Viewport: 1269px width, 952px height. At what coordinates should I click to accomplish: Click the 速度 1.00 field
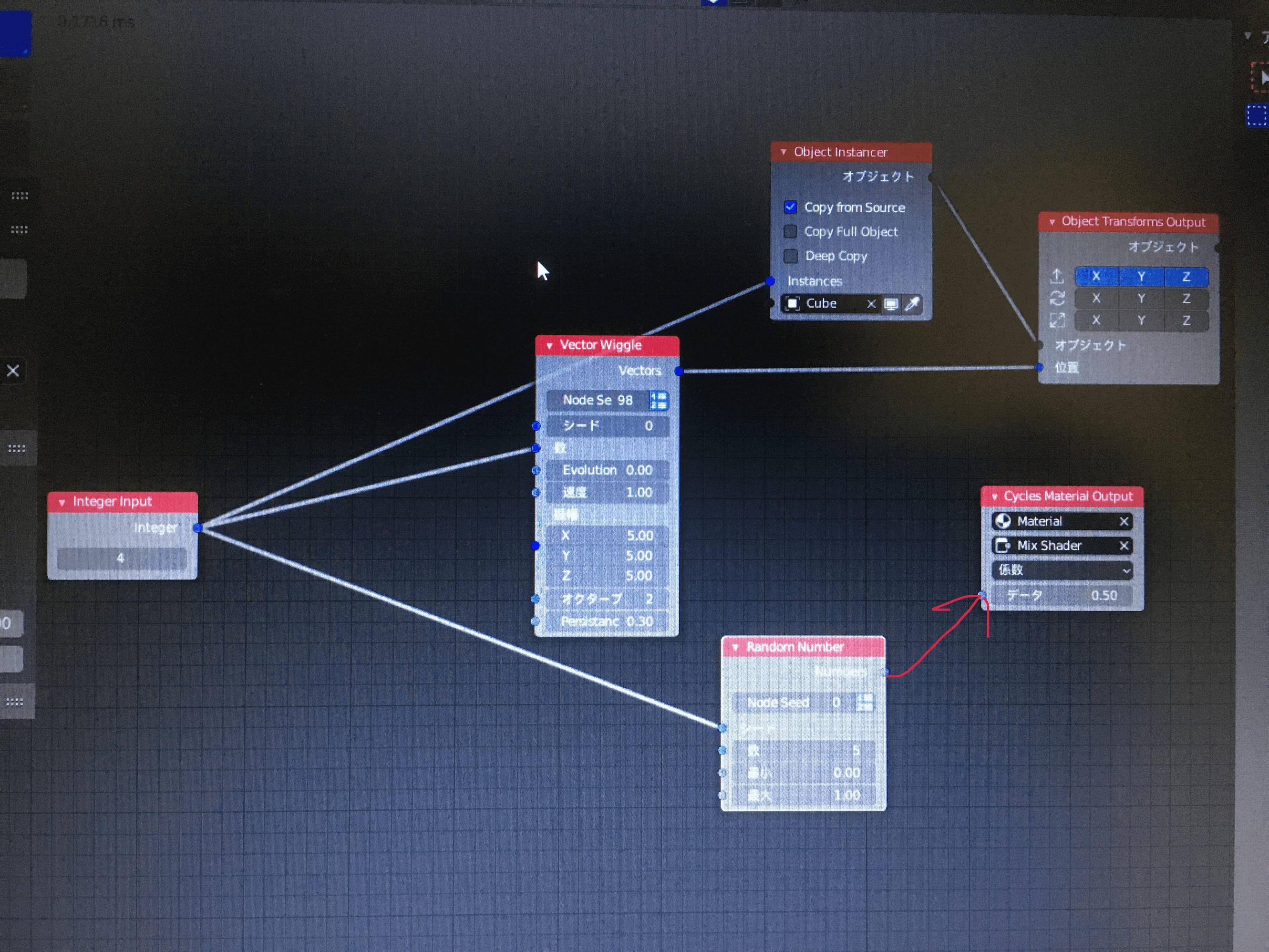point(607,492)
